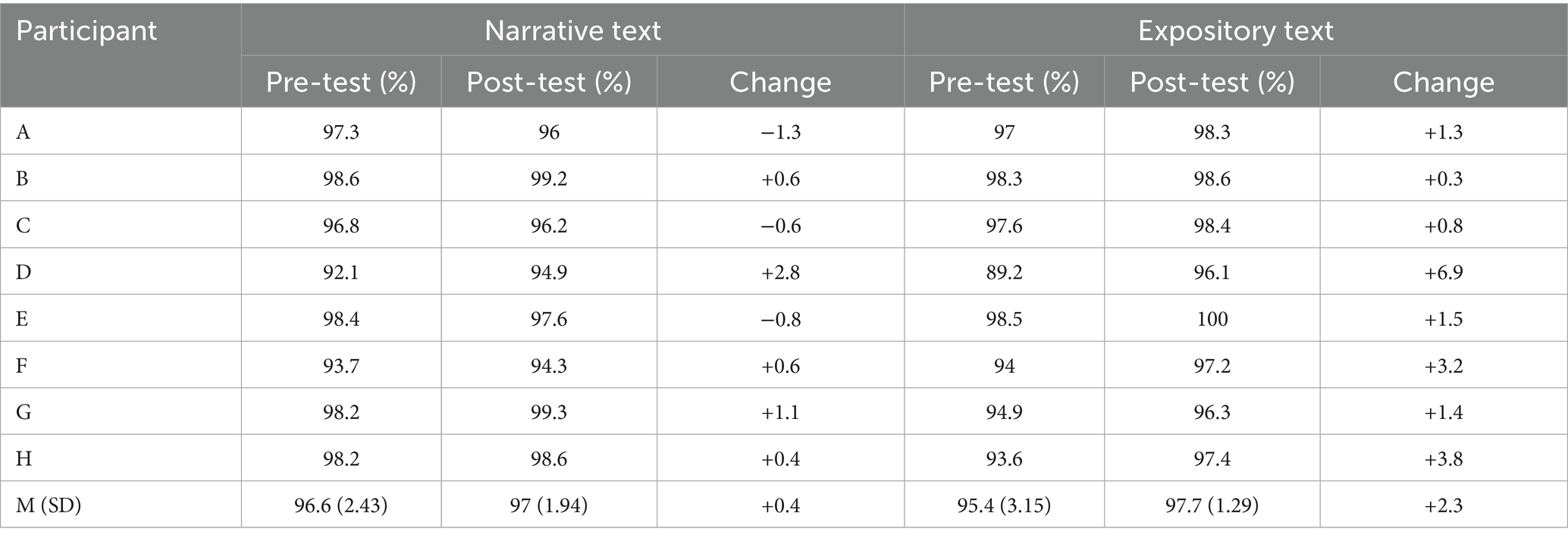The width and height of the screenshot is (1568, 541).
Task: Select Narrative Post-test (%) column header
Action: click(x=549, y=82)
